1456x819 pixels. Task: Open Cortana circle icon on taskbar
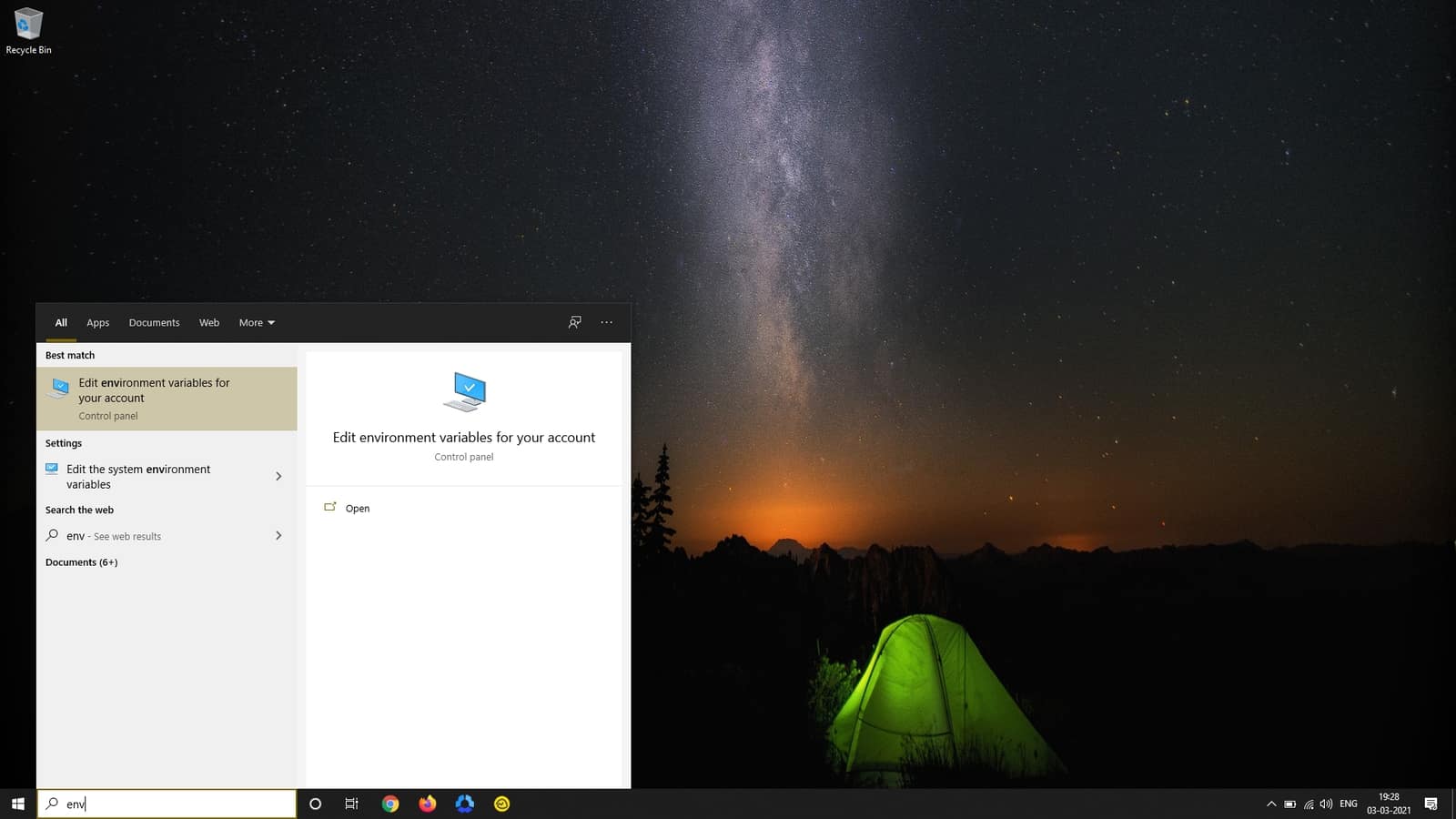click(315, 804)
